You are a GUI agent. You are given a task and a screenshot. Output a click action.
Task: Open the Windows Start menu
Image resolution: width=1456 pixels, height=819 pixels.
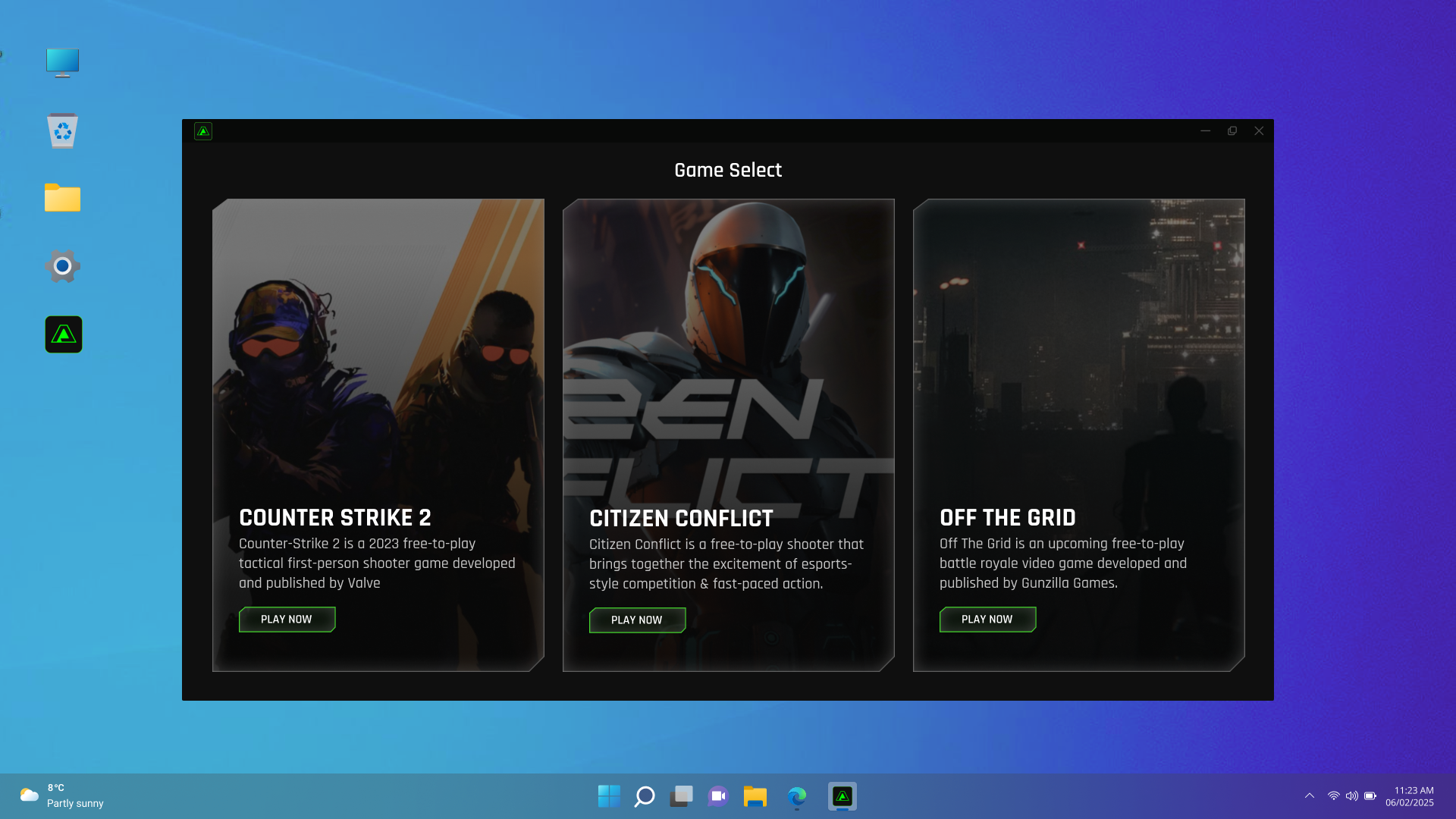(x=608, y=796)
